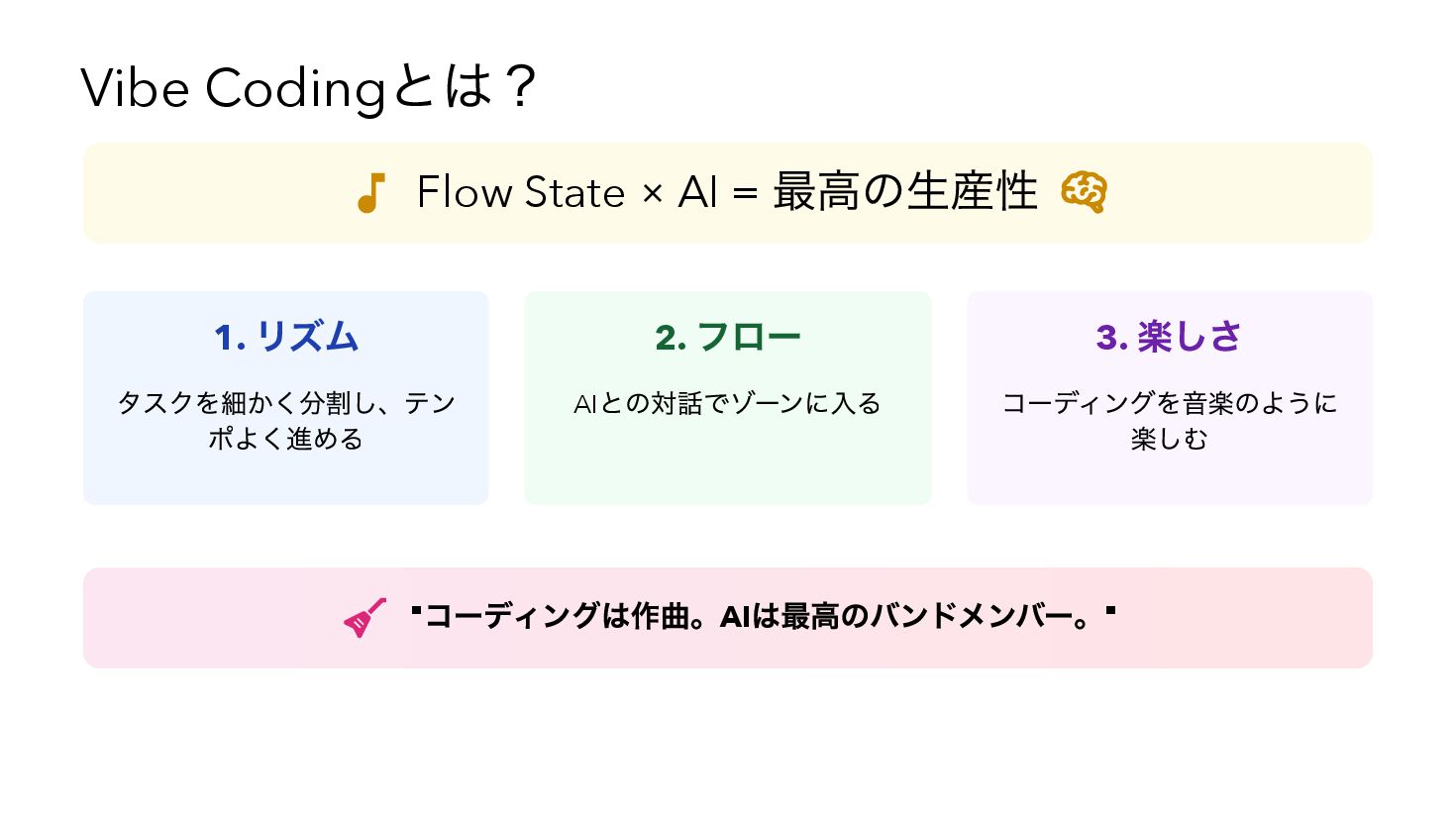The height and width of the screenshot is (820, 1456).
Task: Click the equals sign in the banner
Action: click(745, 193)
